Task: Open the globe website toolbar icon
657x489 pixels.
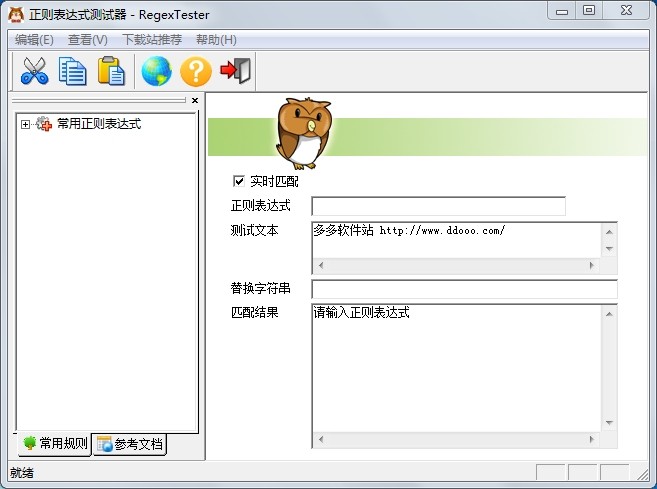Action: tap(156, 71)
